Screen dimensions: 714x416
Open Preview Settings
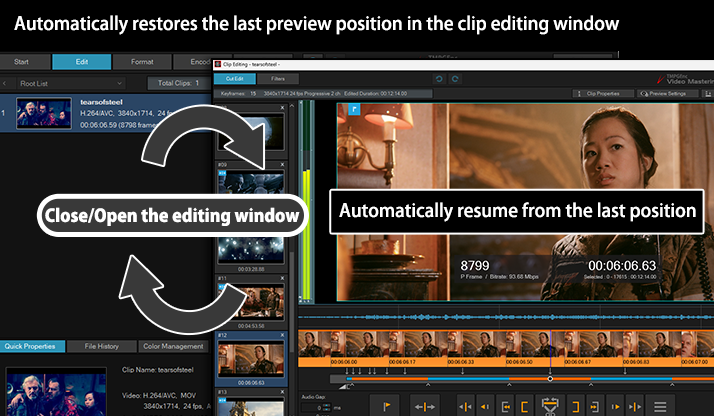668,93
